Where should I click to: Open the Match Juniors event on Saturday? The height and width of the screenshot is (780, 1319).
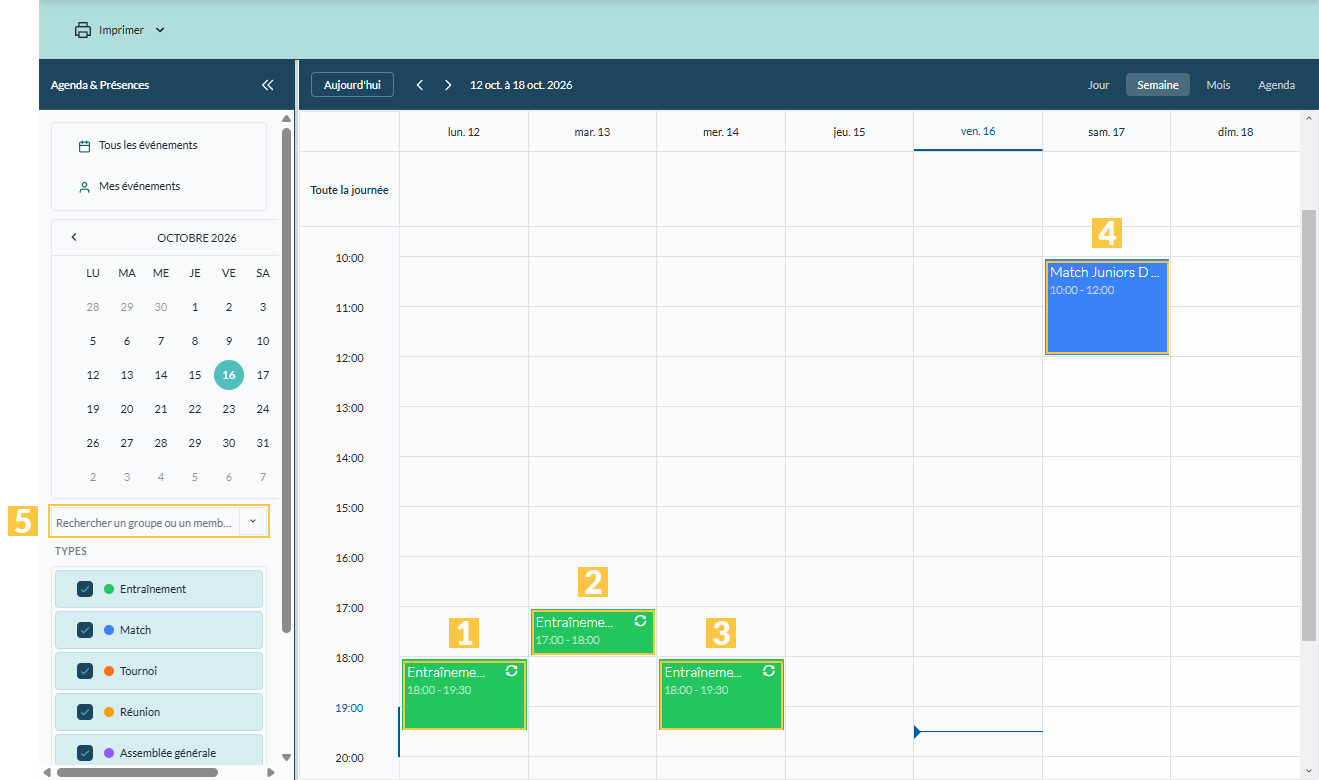(1106, 306)
